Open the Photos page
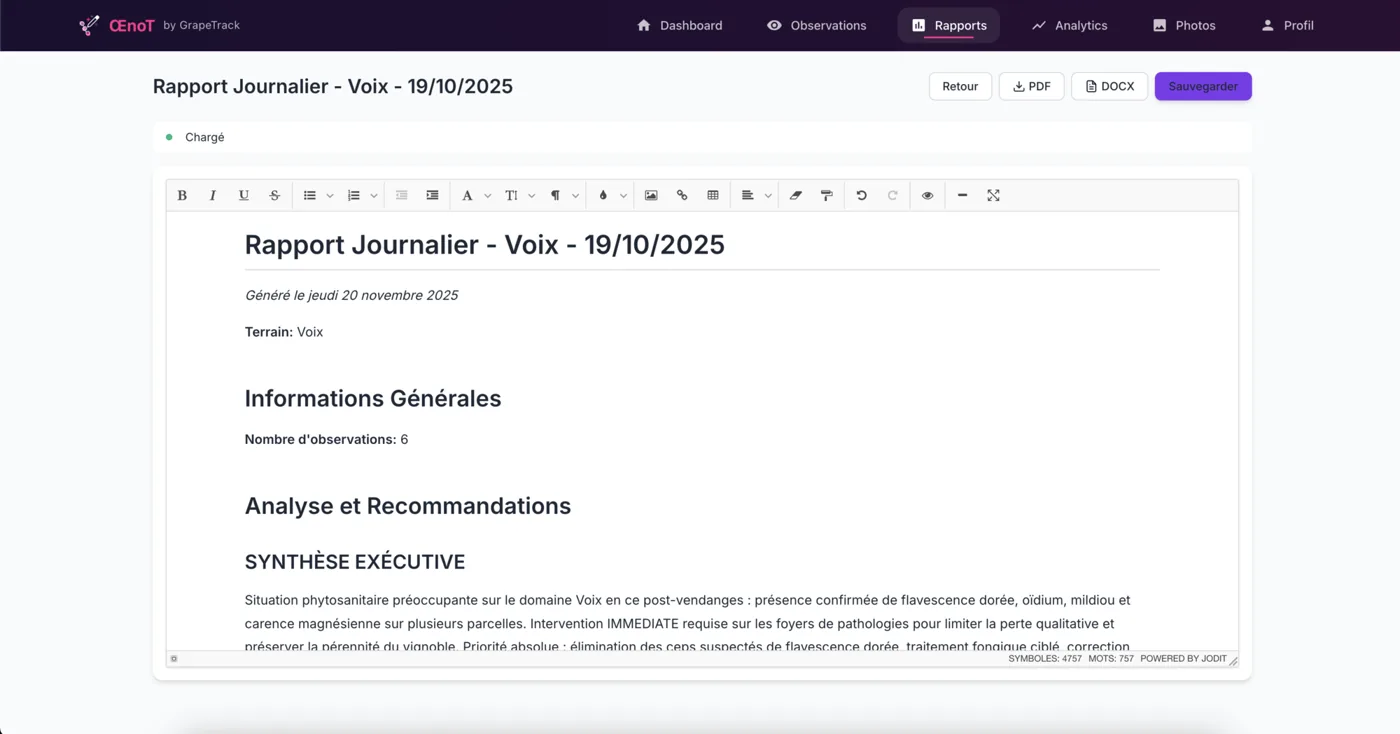 [1184, 25]
